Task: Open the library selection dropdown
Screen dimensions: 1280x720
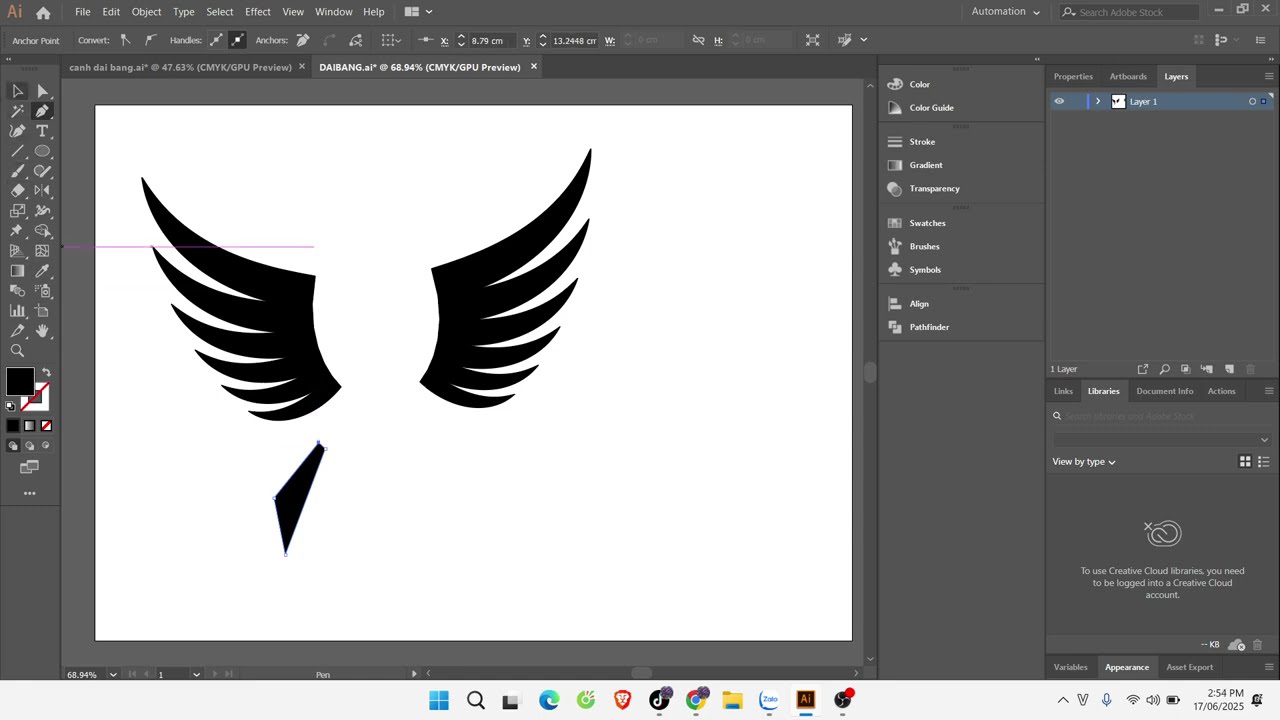Action: (x=1160, y=440)
